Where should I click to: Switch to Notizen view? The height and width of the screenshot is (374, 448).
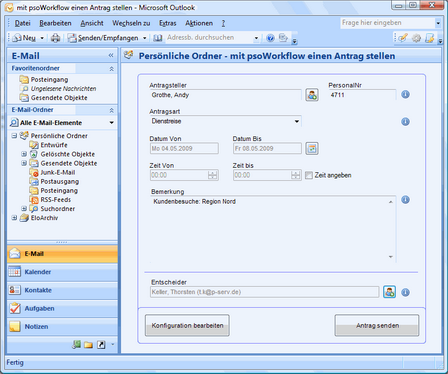coord(62,327)
